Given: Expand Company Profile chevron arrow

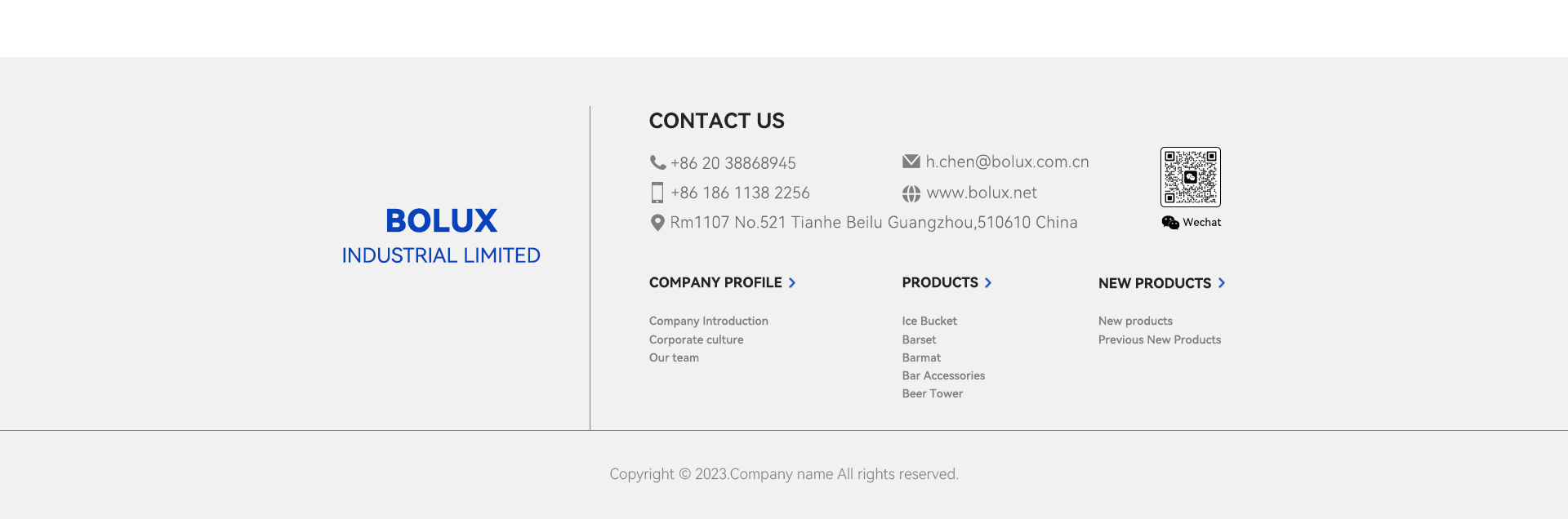Looking at the screenshot, I should (x=792, y=283).
